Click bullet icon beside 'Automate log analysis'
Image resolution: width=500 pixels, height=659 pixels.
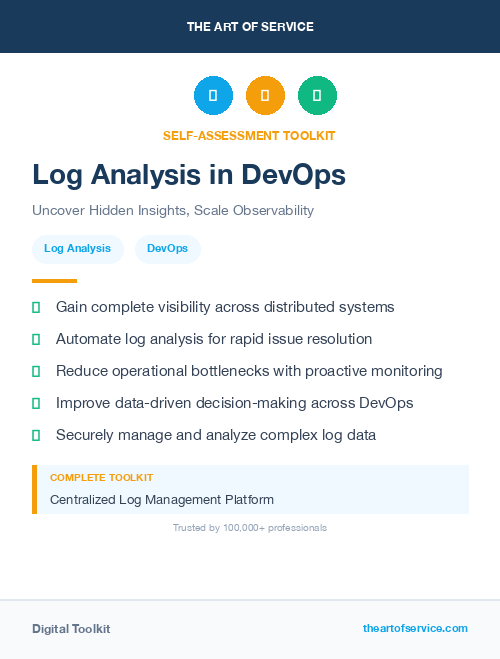point(36,340)
